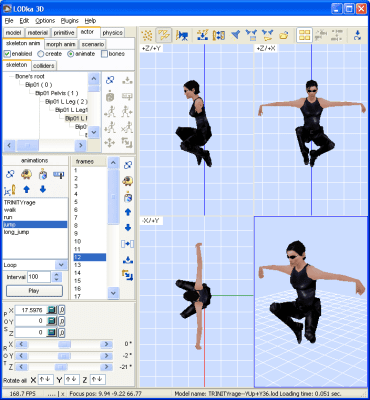370x400 pixels.
Task: Click the Interval value field
Action: pos(39,277)
